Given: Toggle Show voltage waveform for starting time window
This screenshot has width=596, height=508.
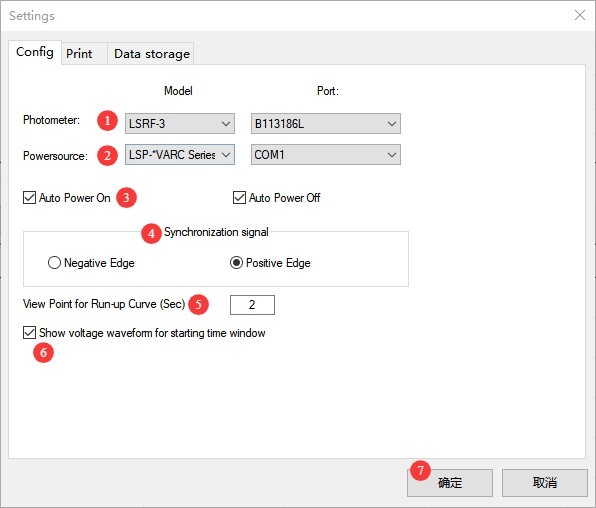Looking at the screenshot, I should point(29,332).
